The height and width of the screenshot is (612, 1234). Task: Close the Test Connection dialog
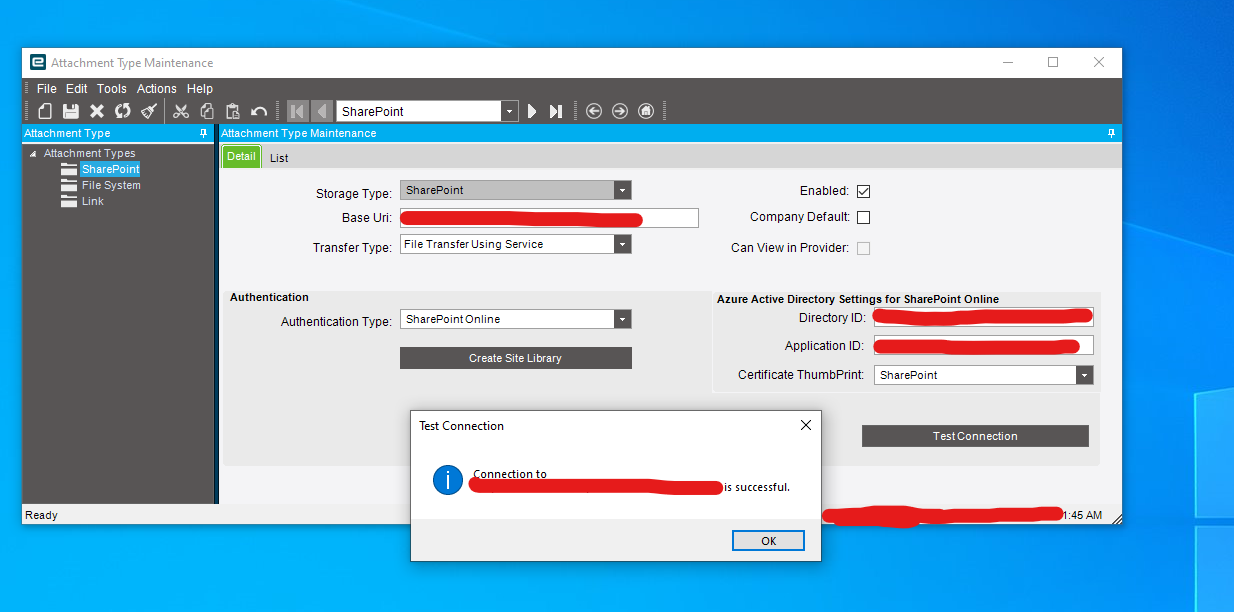tap(806, 425)
